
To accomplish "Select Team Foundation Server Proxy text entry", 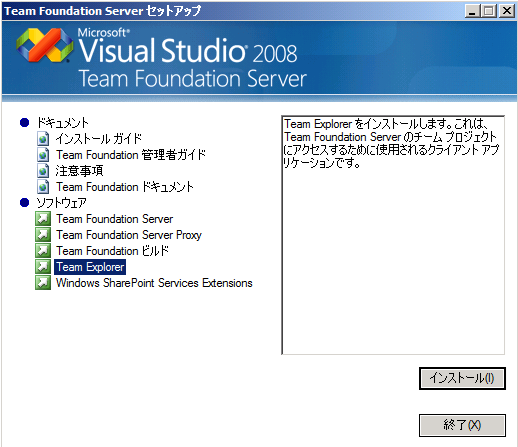I will pos(129,235).
